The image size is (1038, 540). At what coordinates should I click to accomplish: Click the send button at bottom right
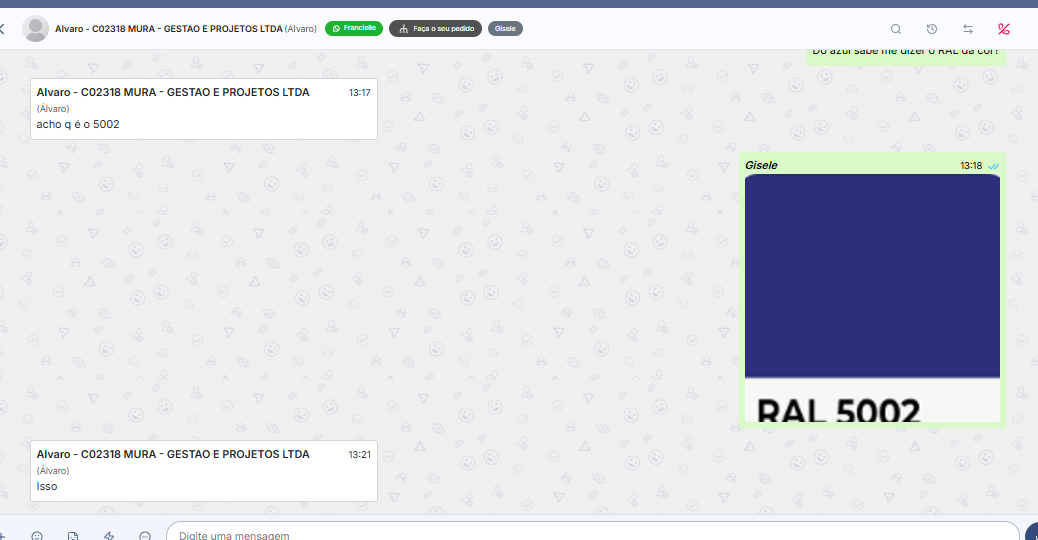pos(1032,534)
